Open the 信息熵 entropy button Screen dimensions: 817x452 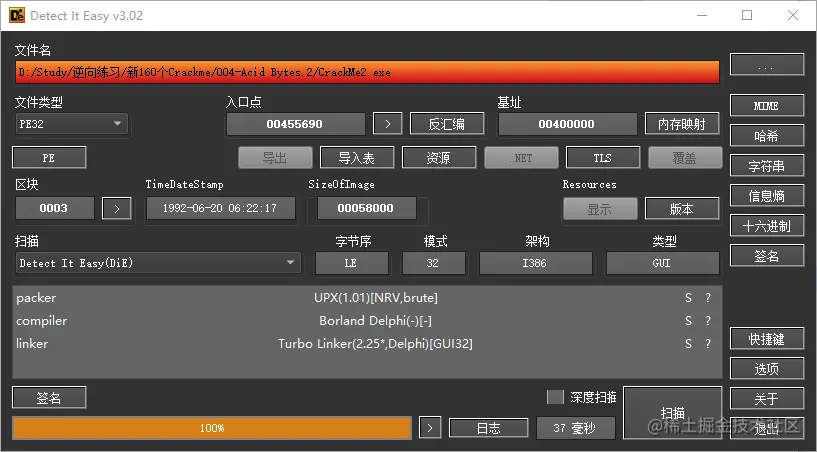point(767,196)
